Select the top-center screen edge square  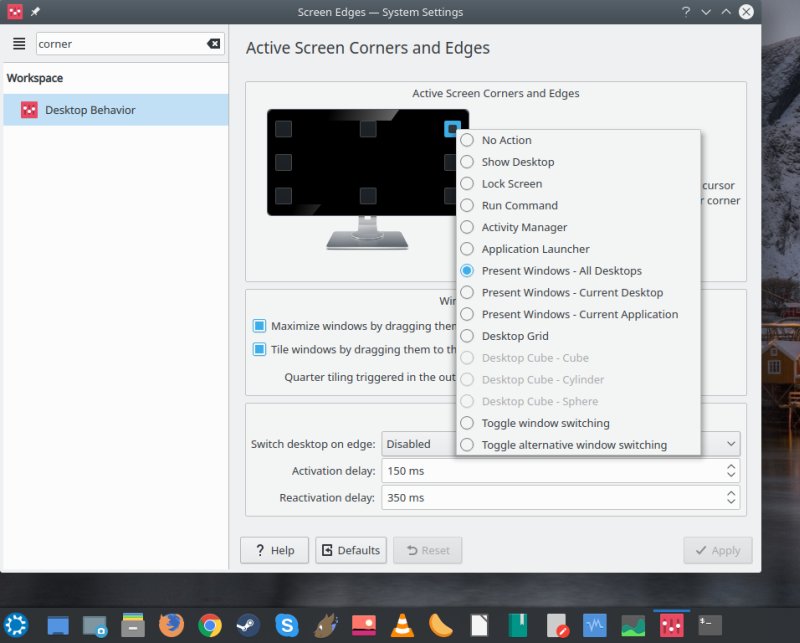[368, 129]
